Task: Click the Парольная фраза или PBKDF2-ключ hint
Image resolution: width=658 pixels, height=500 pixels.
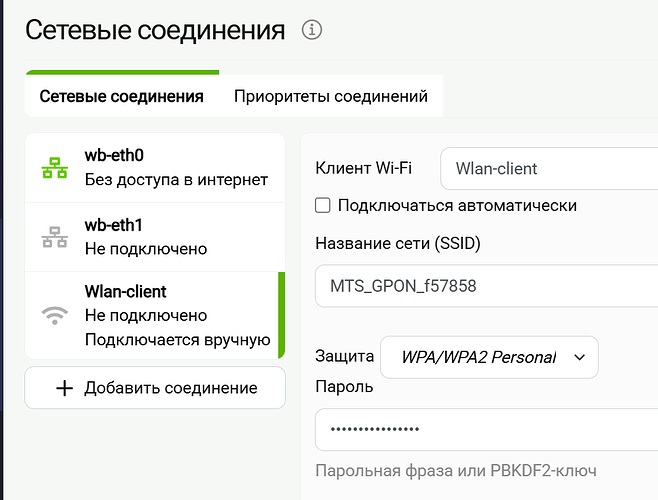Action: pos(456,471)
